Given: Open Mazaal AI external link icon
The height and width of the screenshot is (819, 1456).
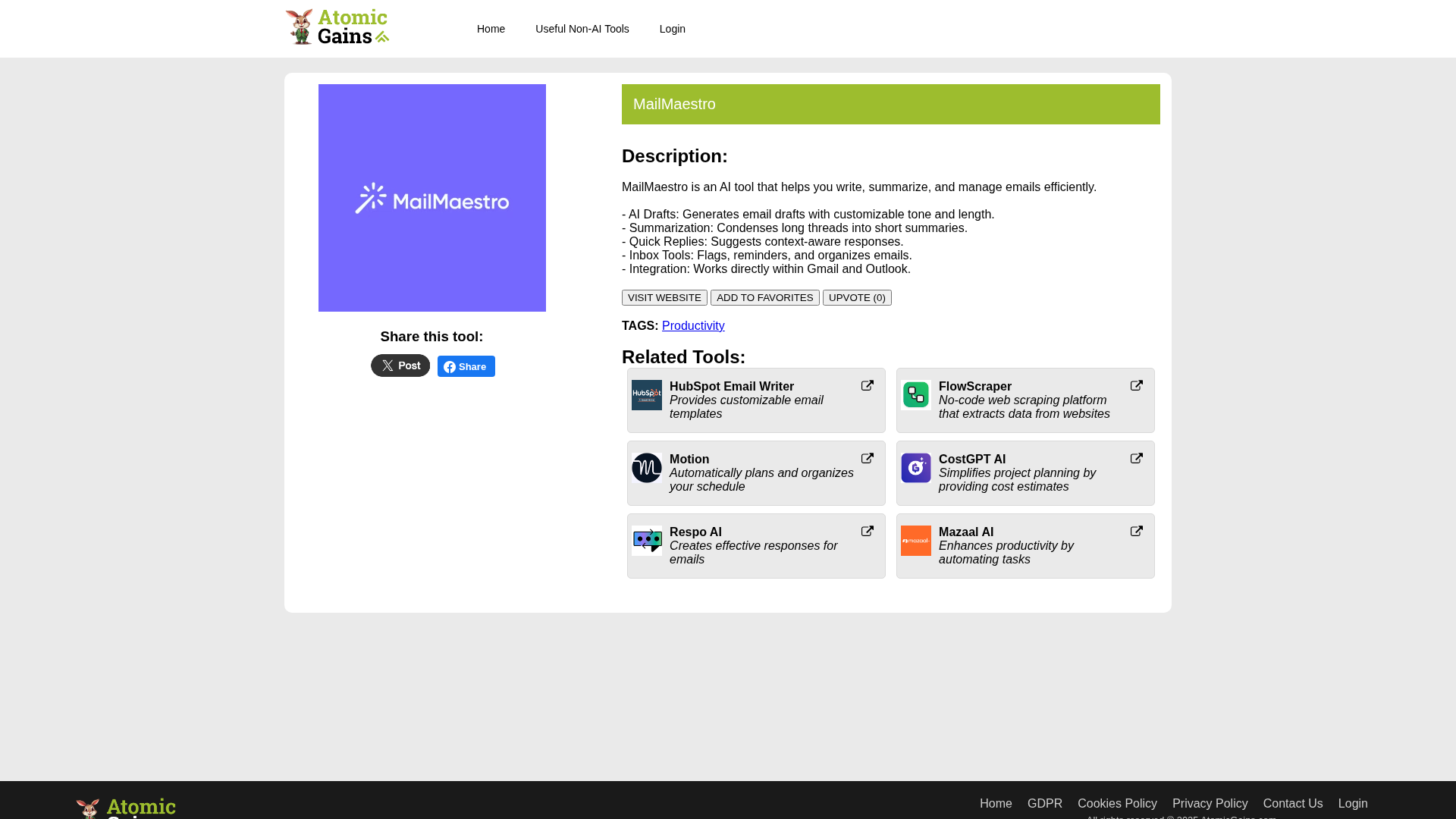Looking at the screenshot, I should [1137, 532].
